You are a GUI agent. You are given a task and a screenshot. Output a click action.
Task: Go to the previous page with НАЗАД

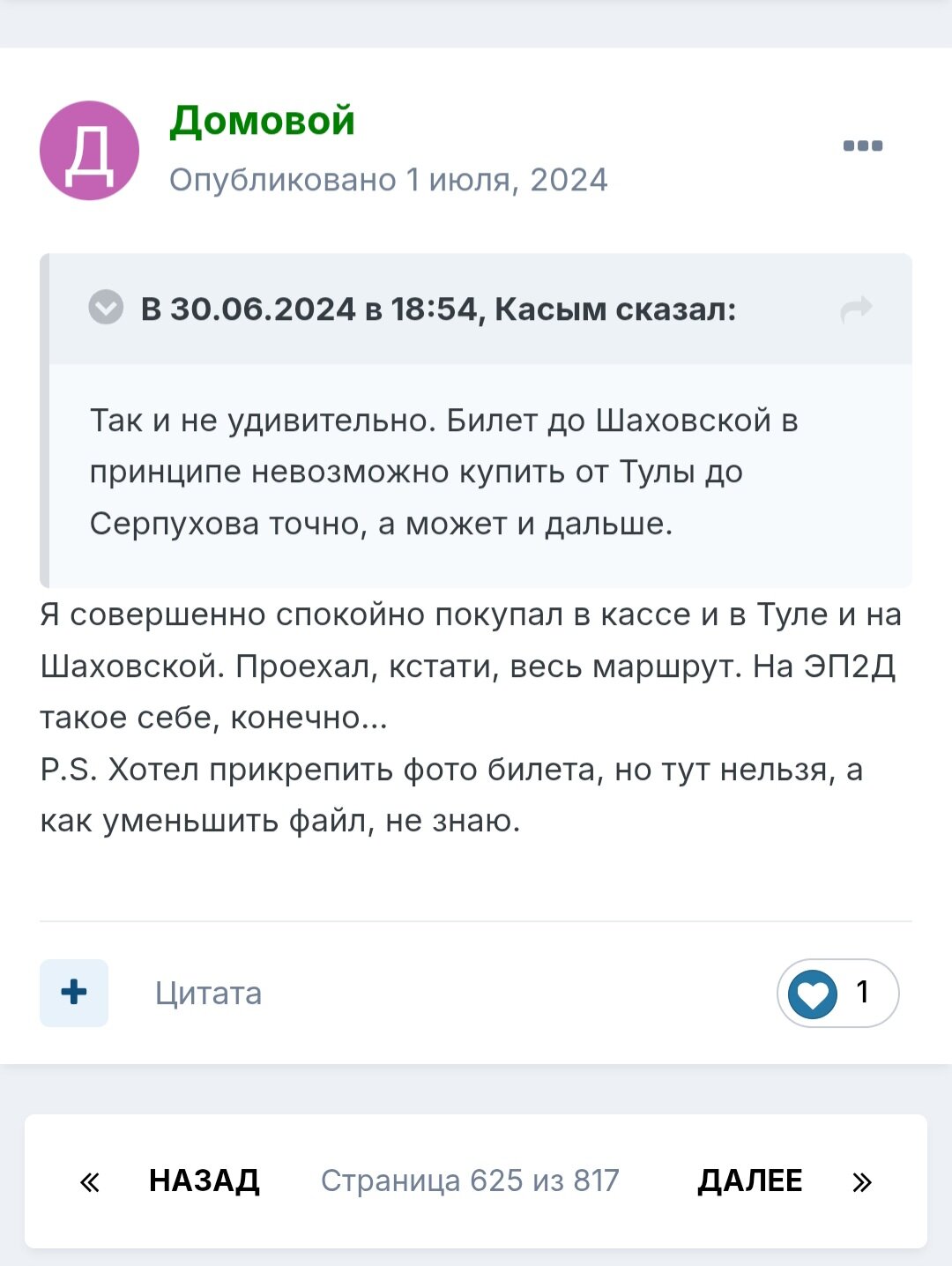coord(205,1180)
